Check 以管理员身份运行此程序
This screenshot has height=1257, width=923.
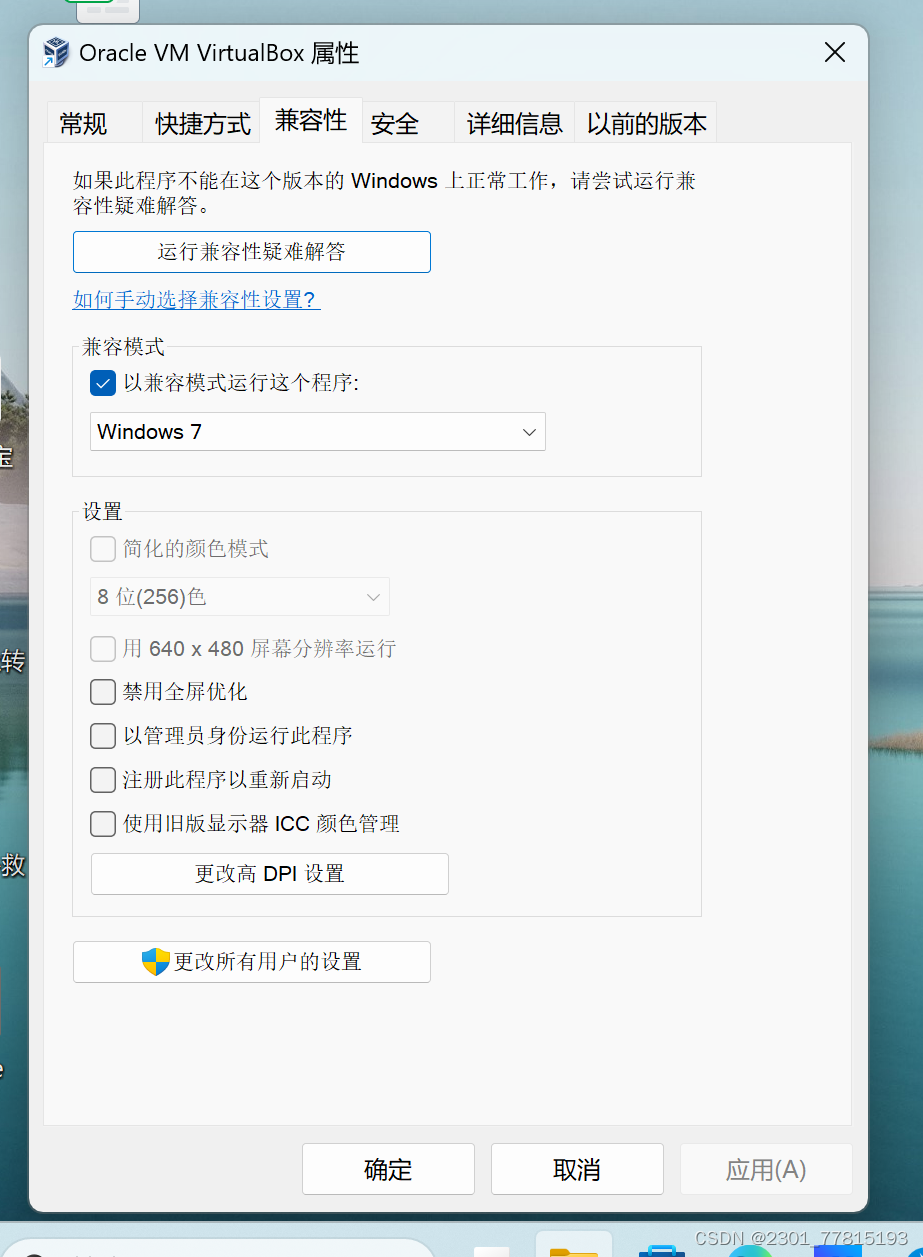(x=103, y=736)
